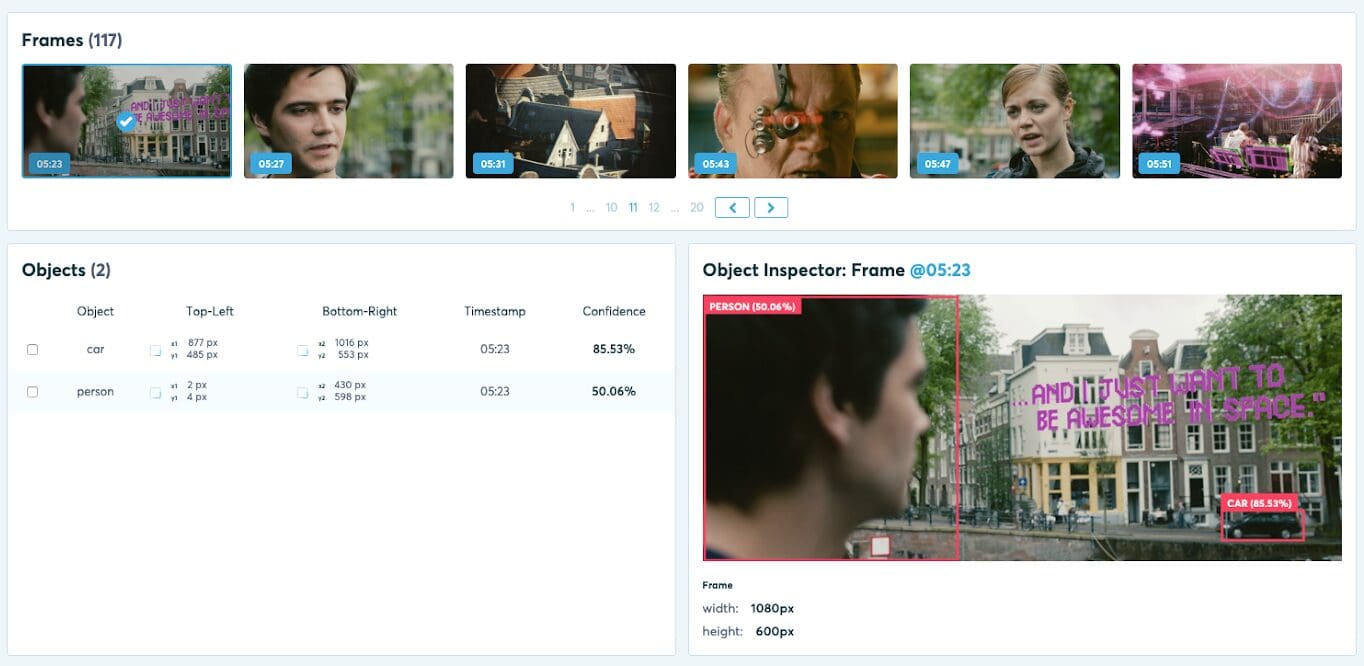The width and height of the screenshot is (1364, 666).
Task: Tick the person row Top-Left coordinates box
Action: (x=155, y=392)
